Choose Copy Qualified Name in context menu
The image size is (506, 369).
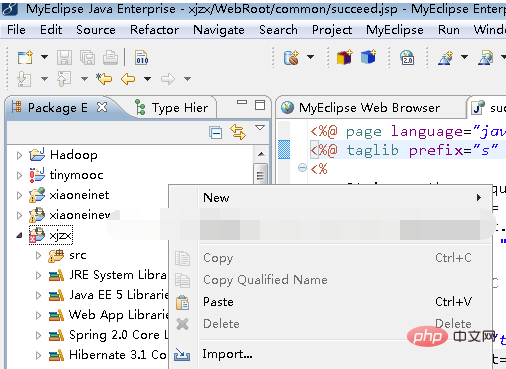[330, 280]
